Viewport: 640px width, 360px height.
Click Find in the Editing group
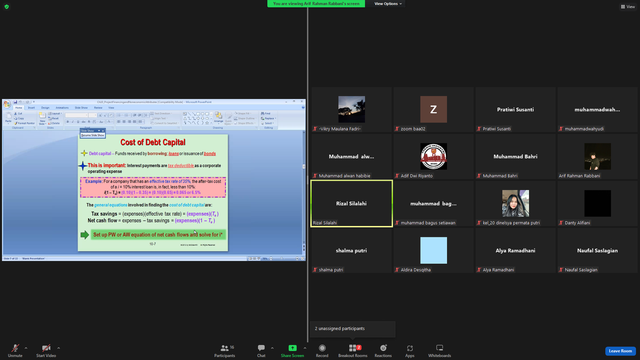tap(267, 113)
